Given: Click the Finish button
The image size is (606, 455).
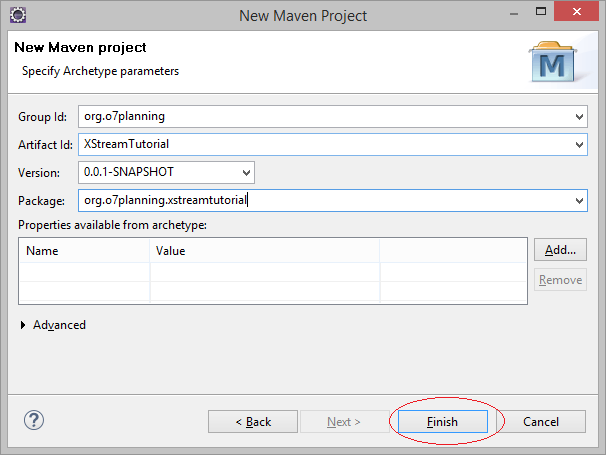Looking at the screenshot, I should [x=443, y=421].
